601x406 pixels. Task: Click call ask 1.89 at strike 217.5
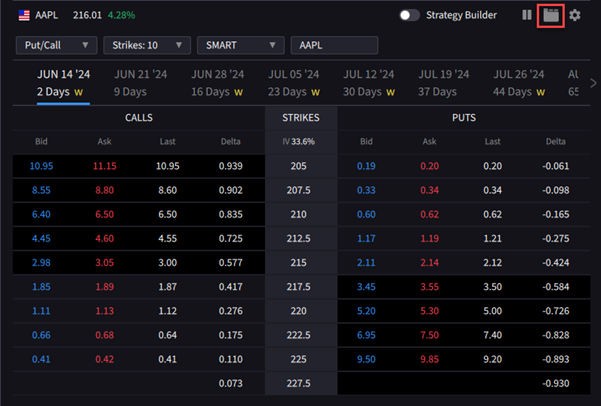105,287
